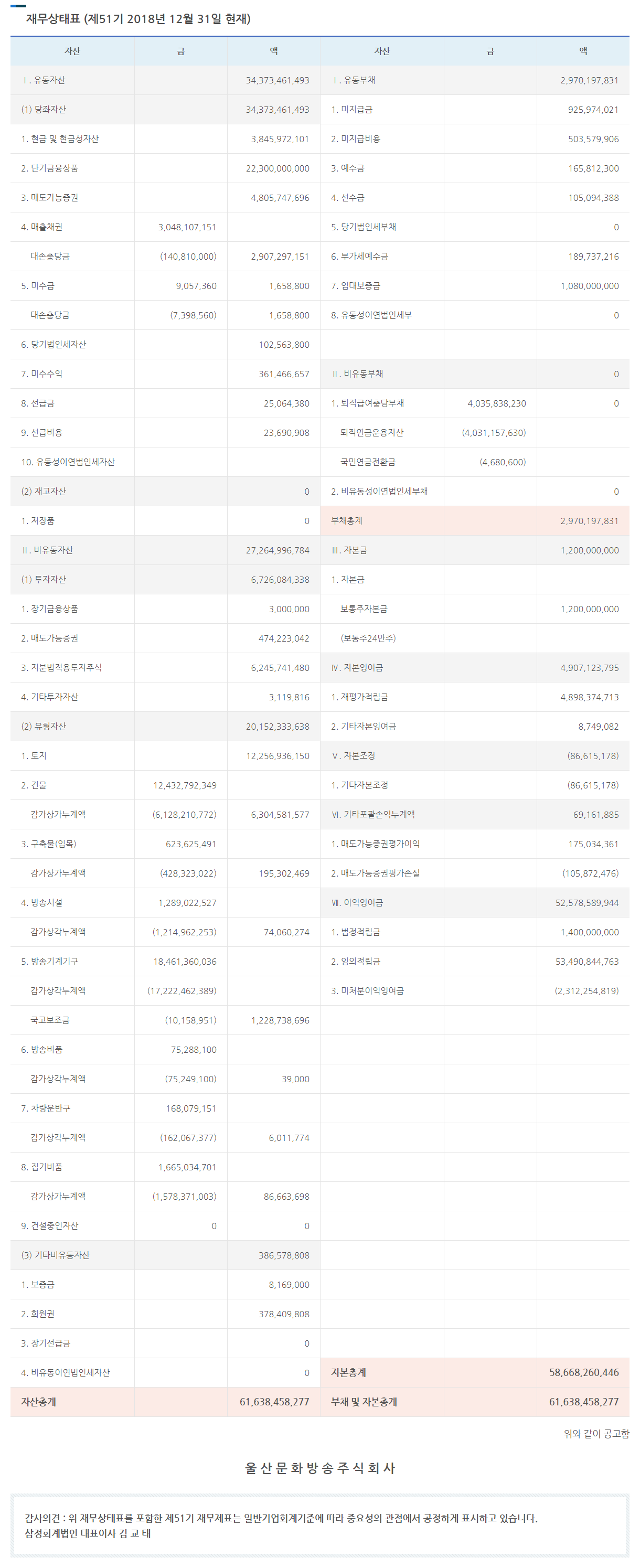Select the 4. 매출채권 row label
Viewport: 640px width, 1568px height.
(x=41, y=227)
